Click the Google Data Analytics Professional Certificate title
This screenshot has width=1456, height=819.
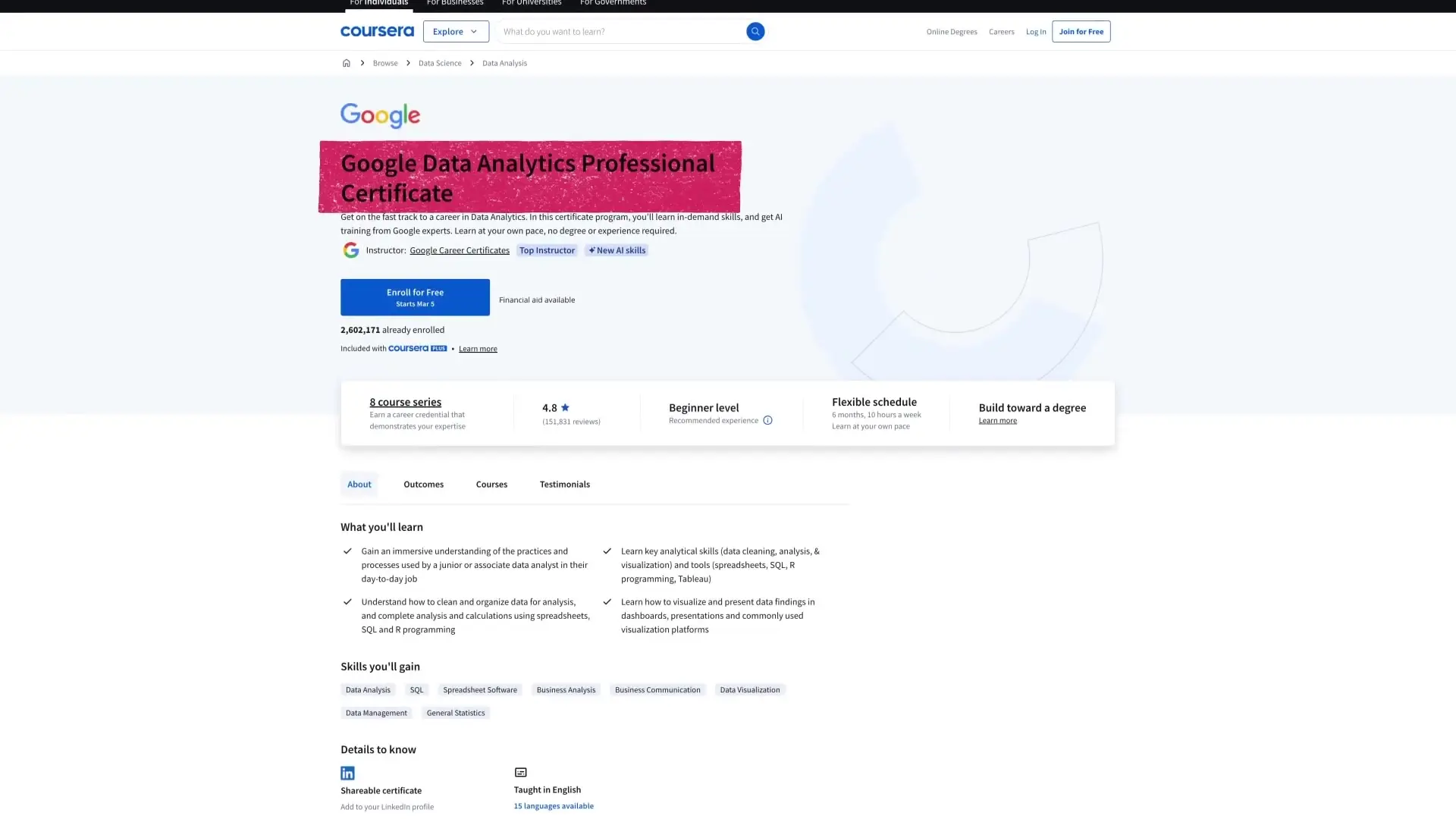pyautogui.click(x=528, y=177)
